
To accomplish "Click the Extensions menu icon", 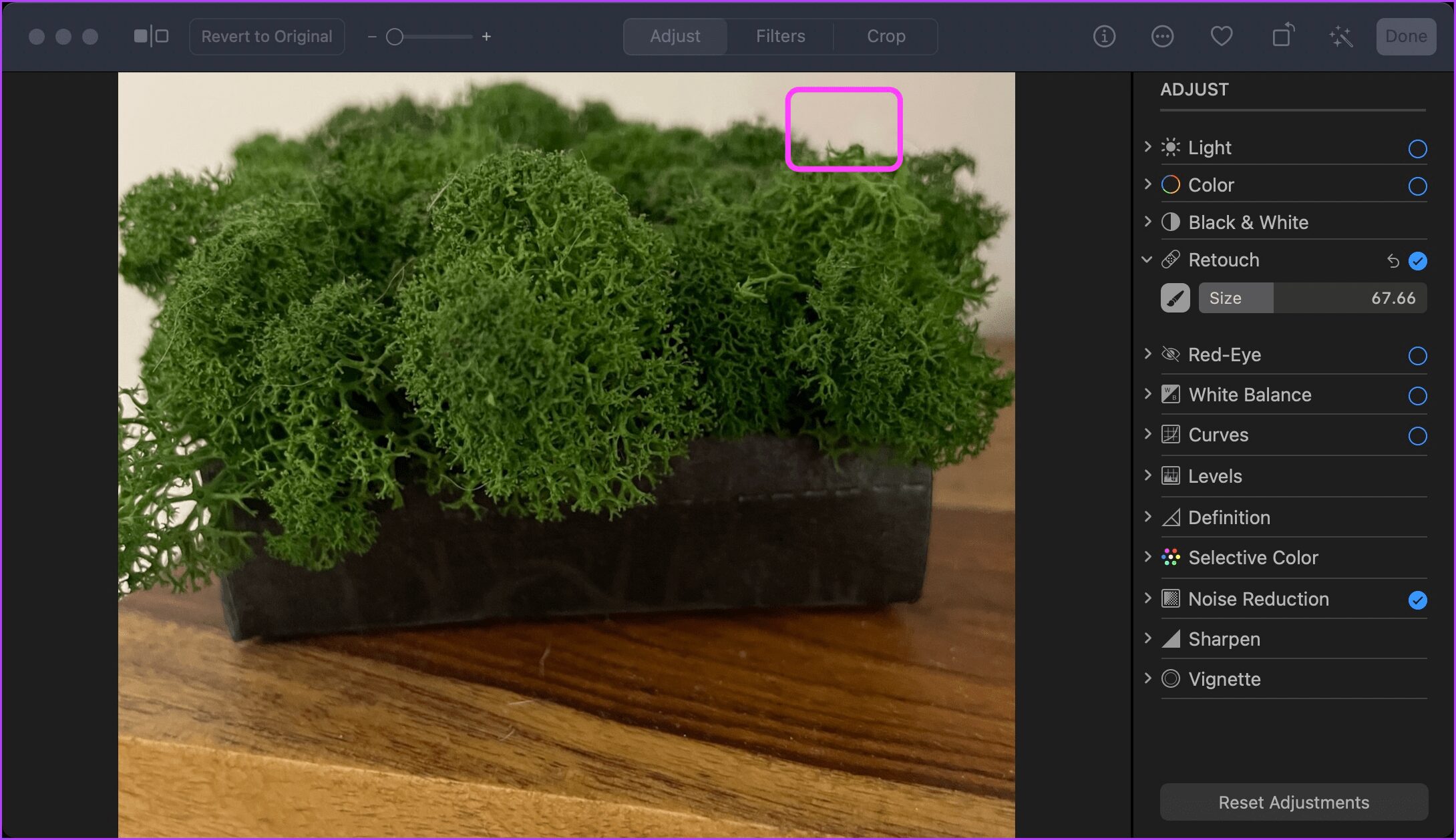I will click(1162, 37).
